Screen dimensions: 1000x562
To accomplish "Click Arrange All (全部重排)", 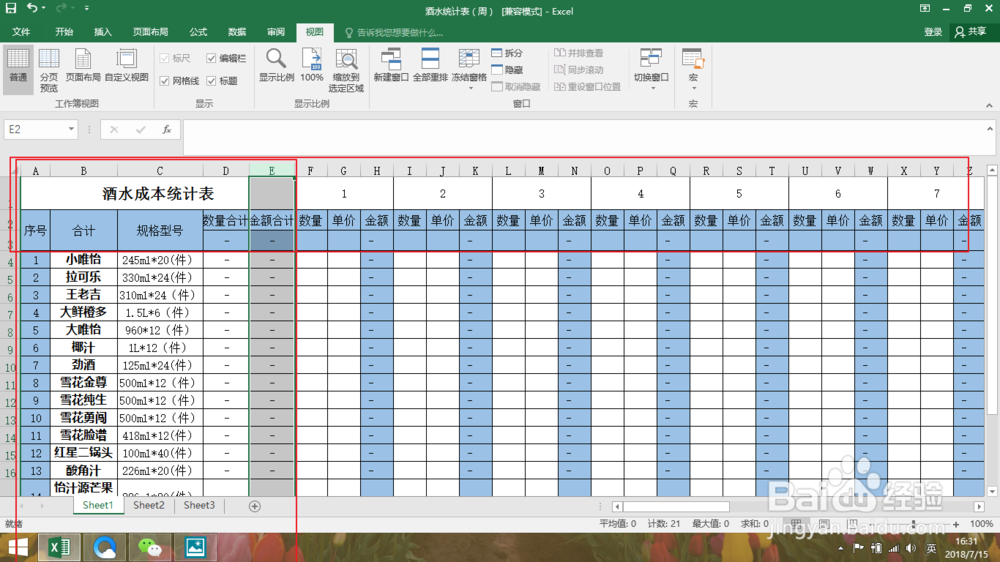I will click(430, 66).
